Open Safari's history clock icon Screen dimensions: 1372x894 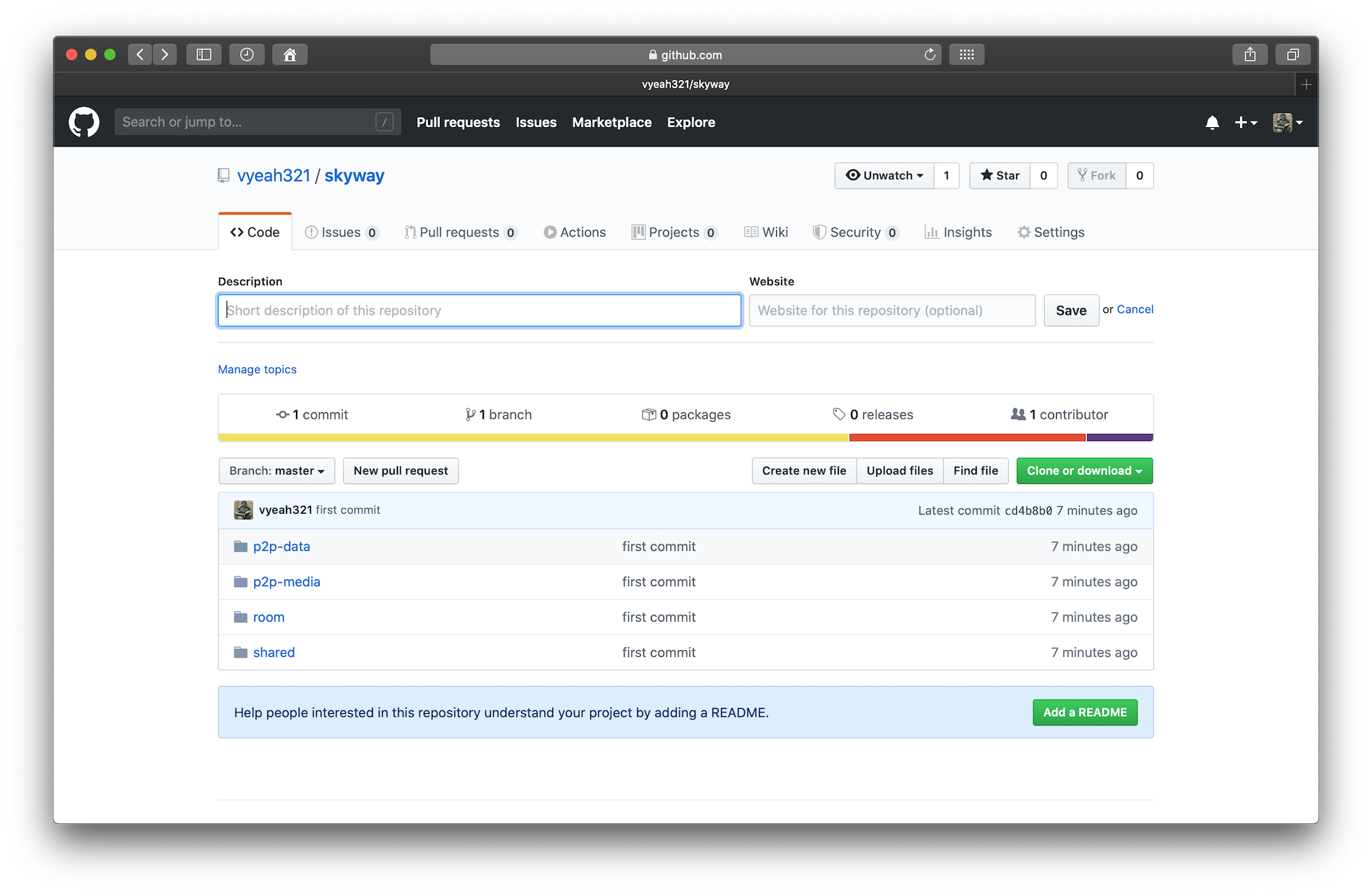(247, 54)
